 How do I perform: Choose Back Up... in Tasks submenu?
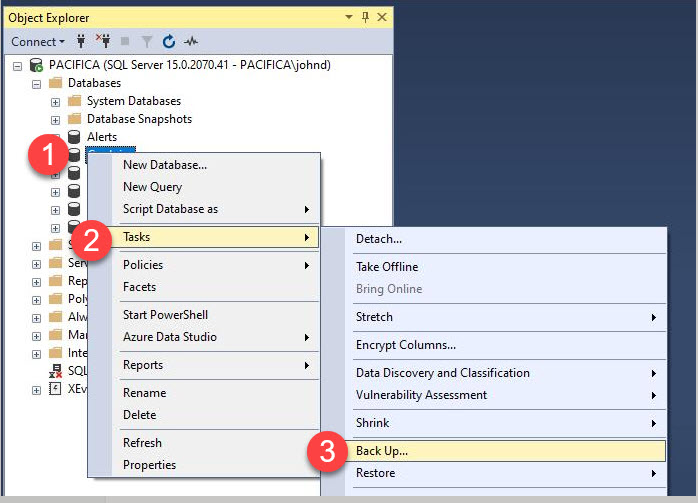point(506,451)
